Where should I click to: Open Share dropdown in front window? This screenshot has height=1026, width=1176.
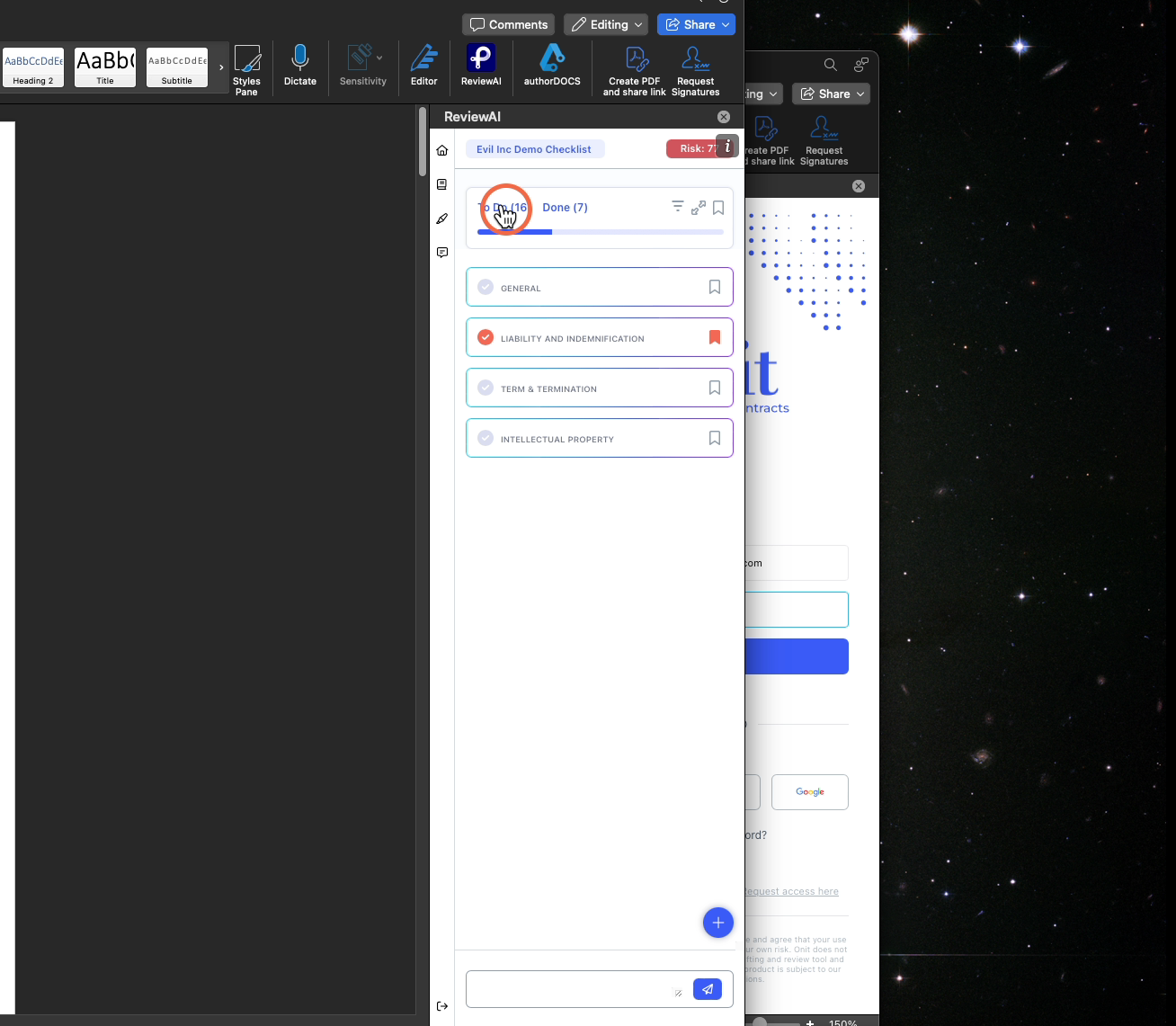696,24
